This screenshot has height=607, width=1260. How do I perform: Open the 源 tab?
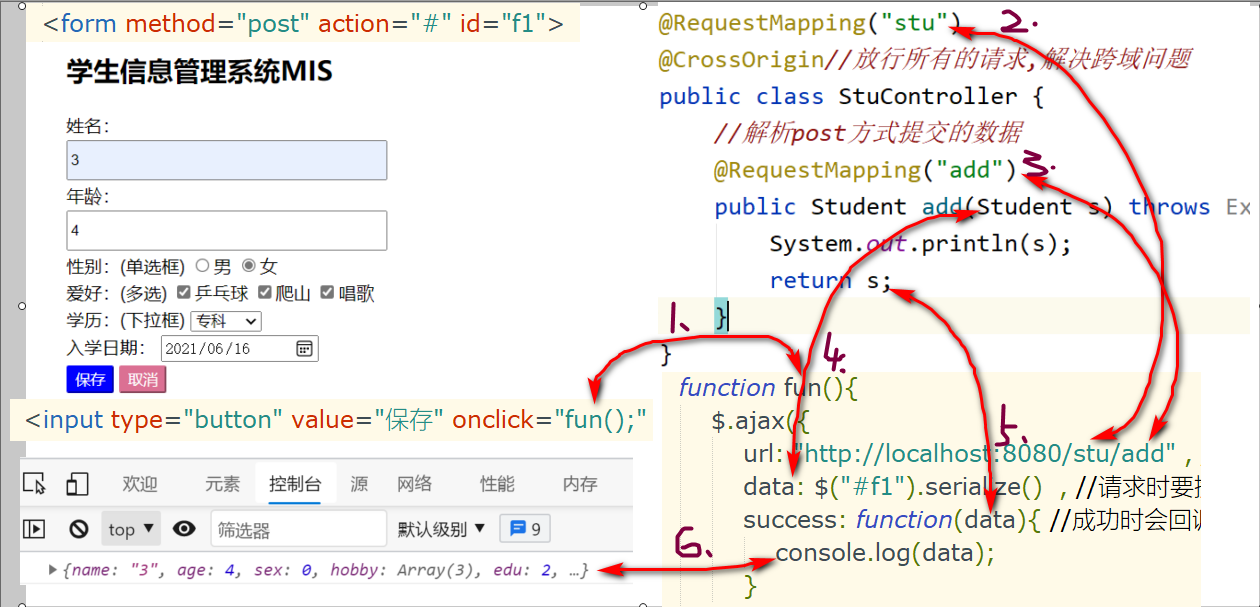tap(359, 484)
